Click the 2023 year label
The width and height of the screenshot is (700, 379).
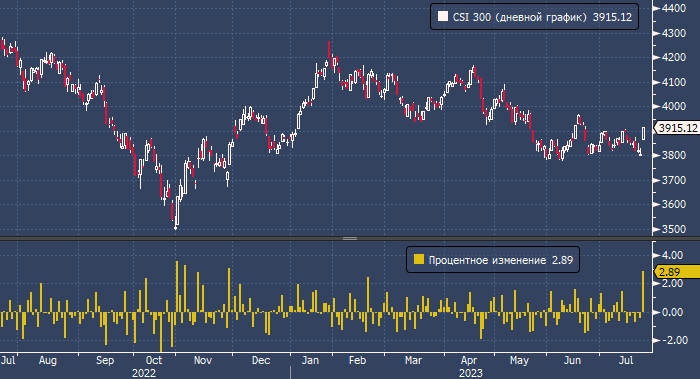471,373
